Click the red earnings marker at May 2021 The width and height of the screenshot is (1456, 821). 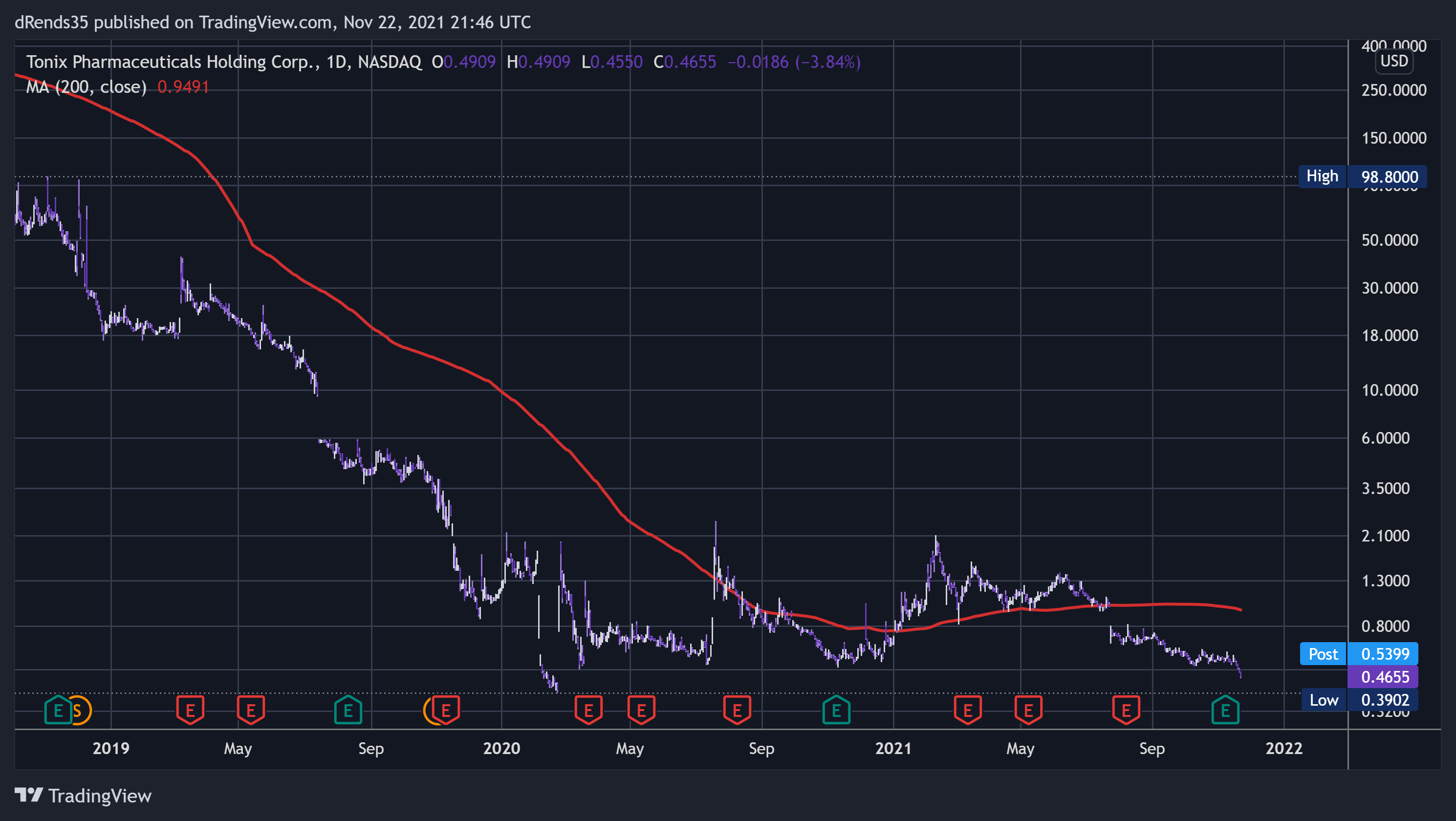point(1028,710)
